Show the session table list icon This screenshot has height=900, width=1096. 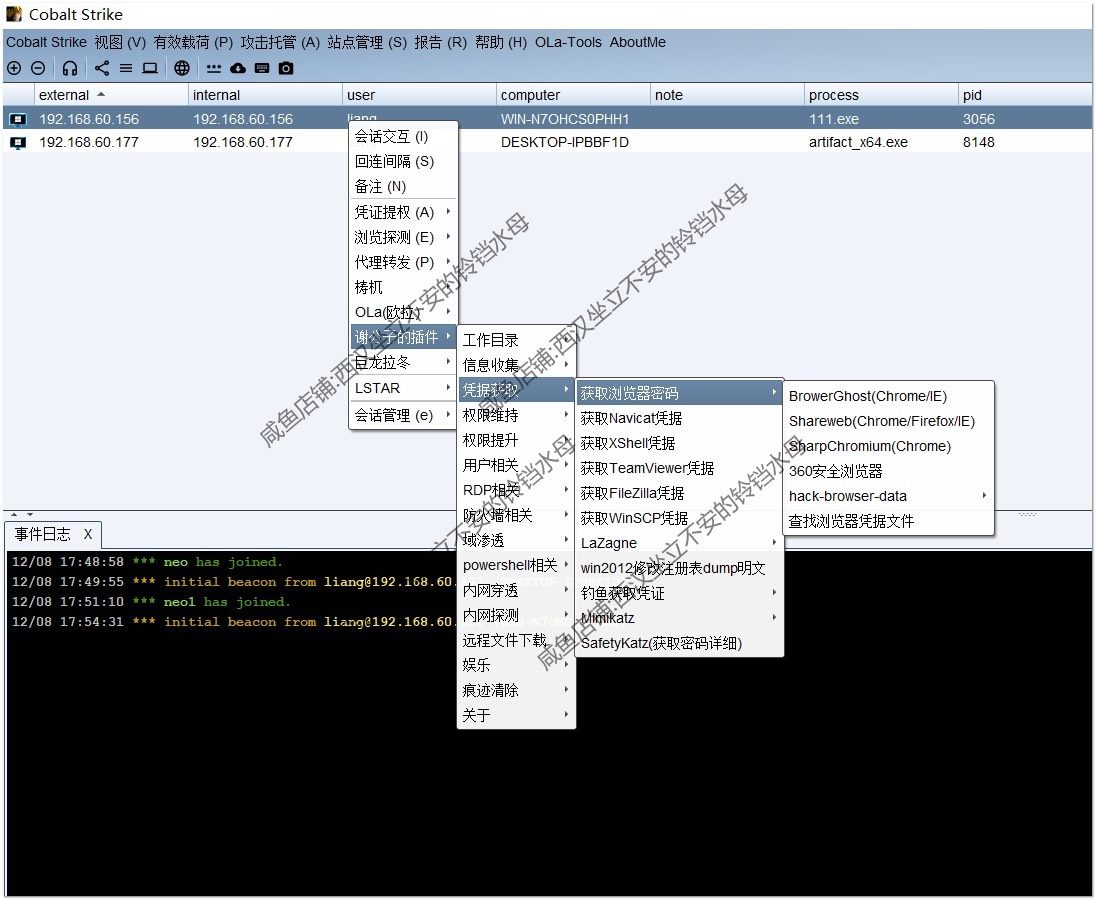[x=126, y=68]
